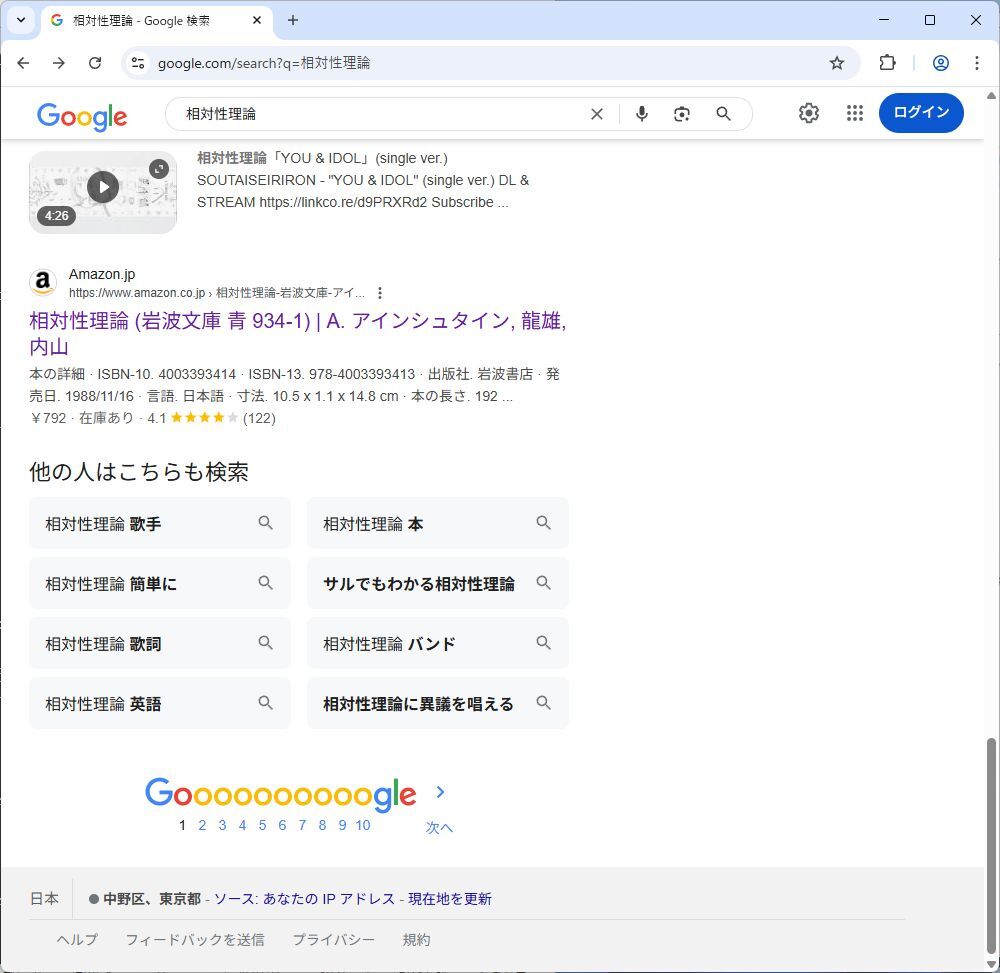Go to results page 3
This screenshot has height=973, width=1000.
click(x=222, y=825)
